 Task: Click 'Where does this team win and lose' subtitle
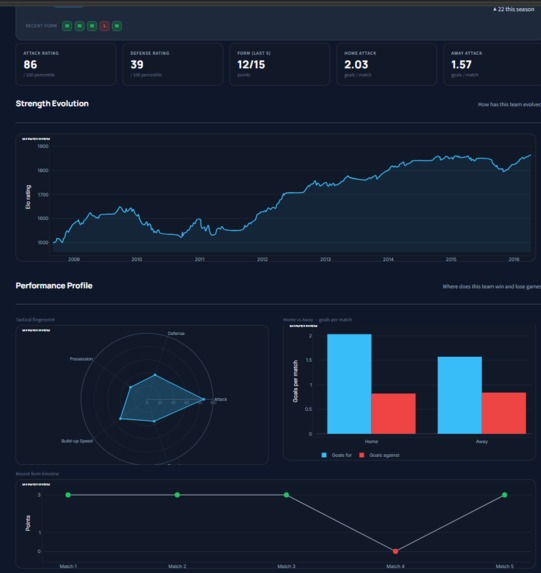[x=492, y=286]
